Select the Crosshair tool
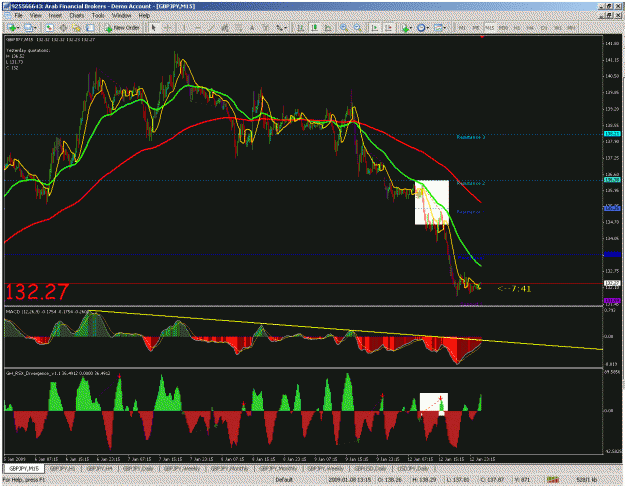 (168, 28)
